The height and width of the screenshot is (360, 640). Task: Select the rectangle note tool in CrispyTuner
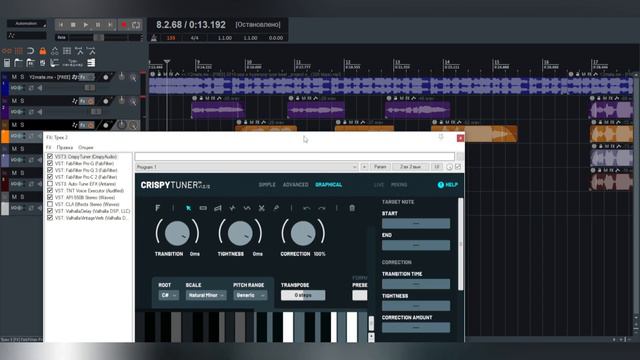coord(203,208)
